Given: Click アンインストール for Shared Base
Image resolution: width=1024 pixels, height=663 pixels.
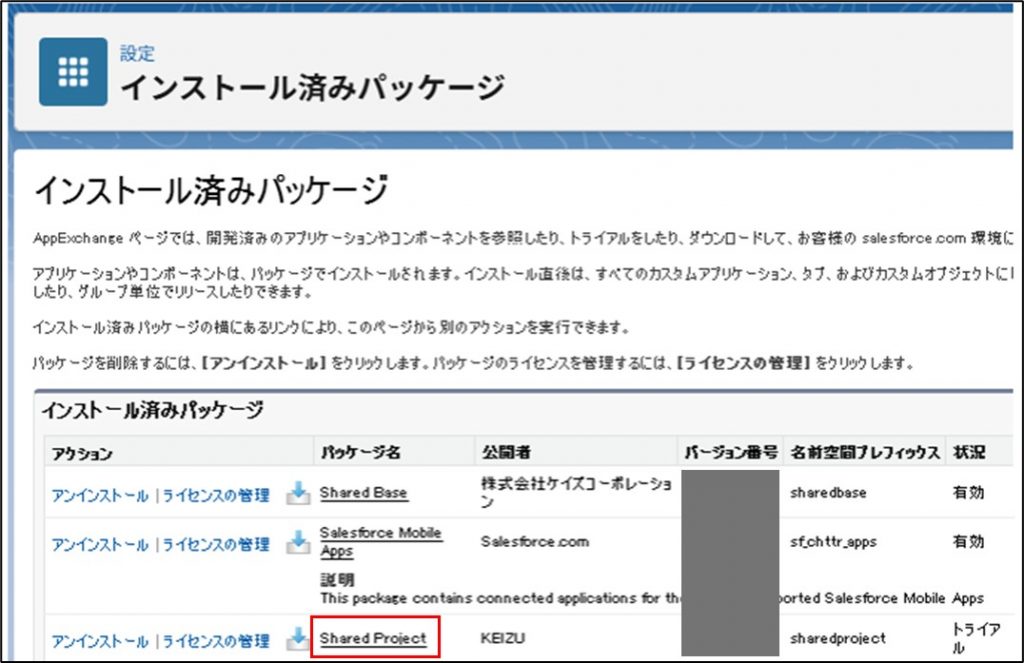Looking at the screenshot, I should (99, 494).
